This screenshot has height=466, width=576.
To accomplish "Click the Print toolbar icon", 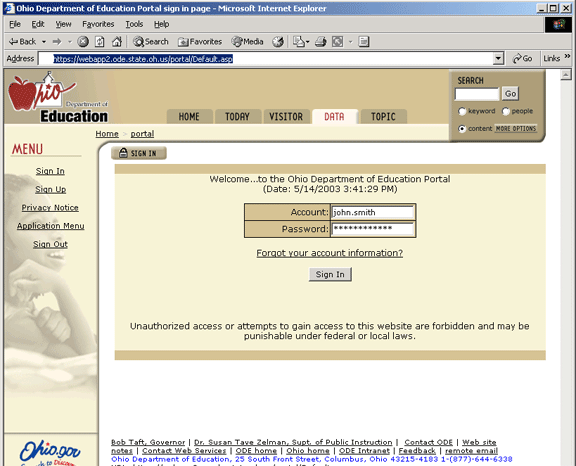I will 321,42.
